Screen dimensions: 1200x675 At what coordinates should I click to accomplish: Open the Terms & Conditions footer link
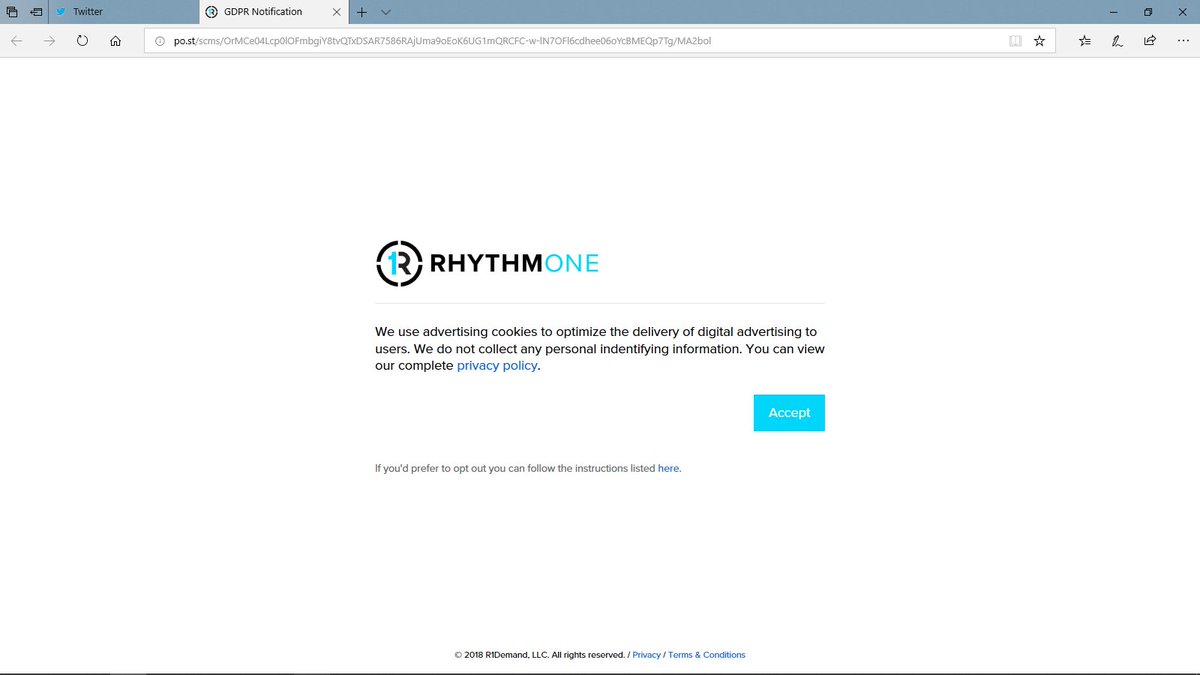(707, 655)
